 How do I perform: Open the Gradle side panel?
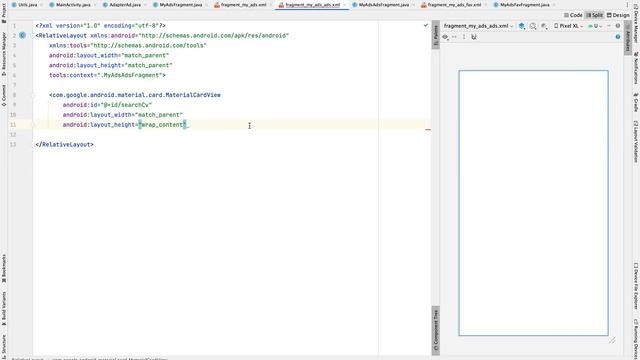tap(636, 102)
